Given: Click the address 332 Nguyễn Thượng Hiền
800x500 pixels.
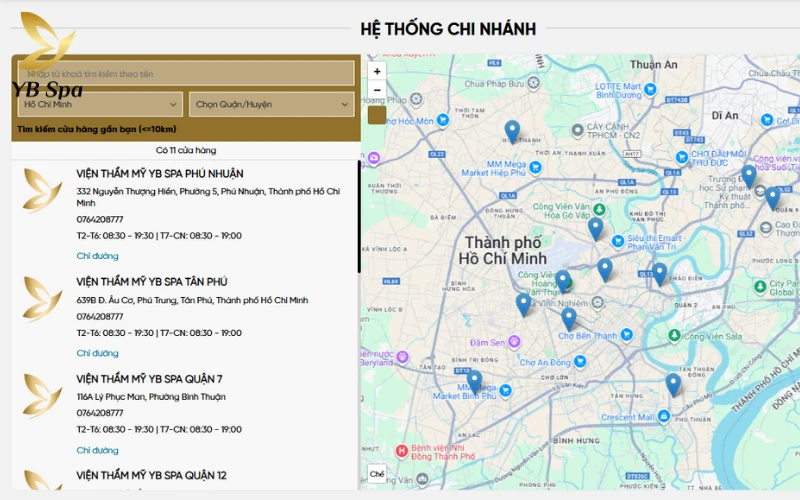Looking at the screenshot, I should [x=208, y=197].
